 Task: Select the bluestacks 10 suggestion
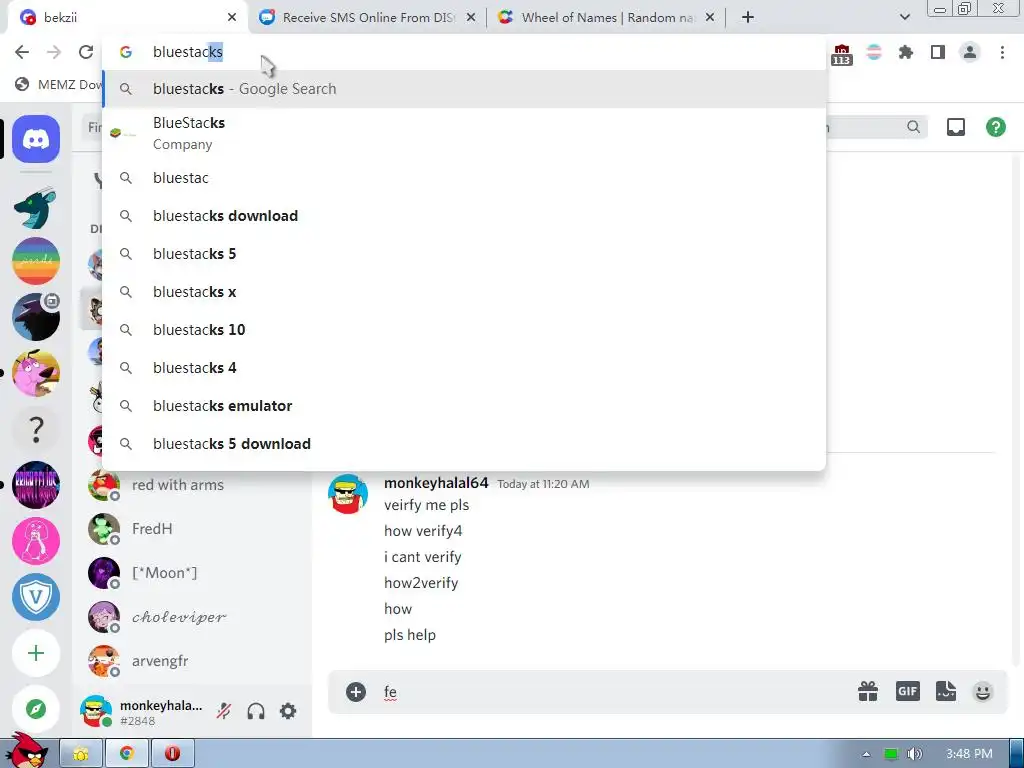[x=464, y=329]
